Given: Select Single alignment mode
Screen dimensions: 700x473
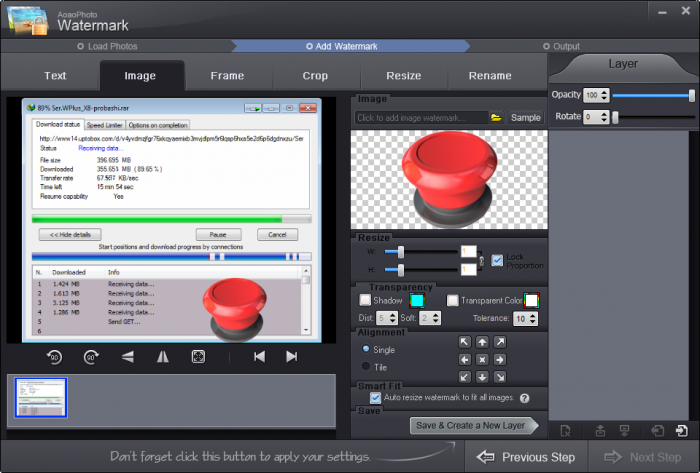Looking at the screenshot, I should pyautogui.click(x=366, y=349).
